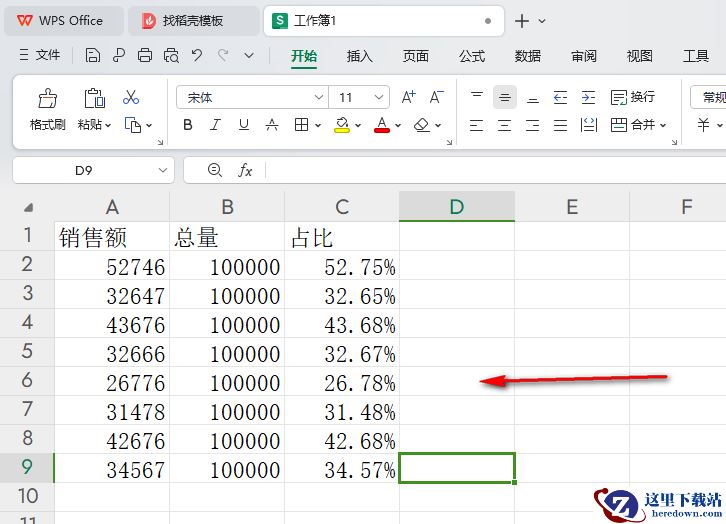726x524 pixels.
Task: Open Clear options dropdown arrow
Action: (438, 125)
